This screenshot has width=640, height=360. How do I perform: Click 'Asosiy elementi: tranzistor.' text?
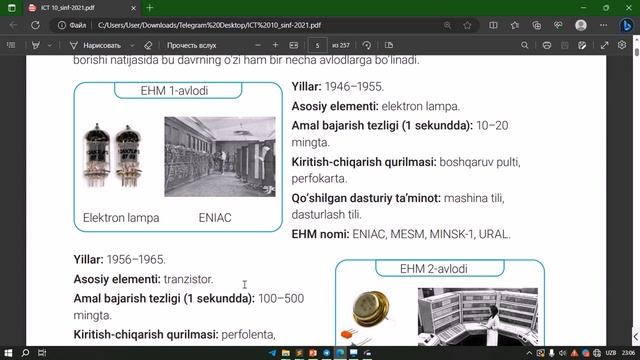tap(143, 279)
